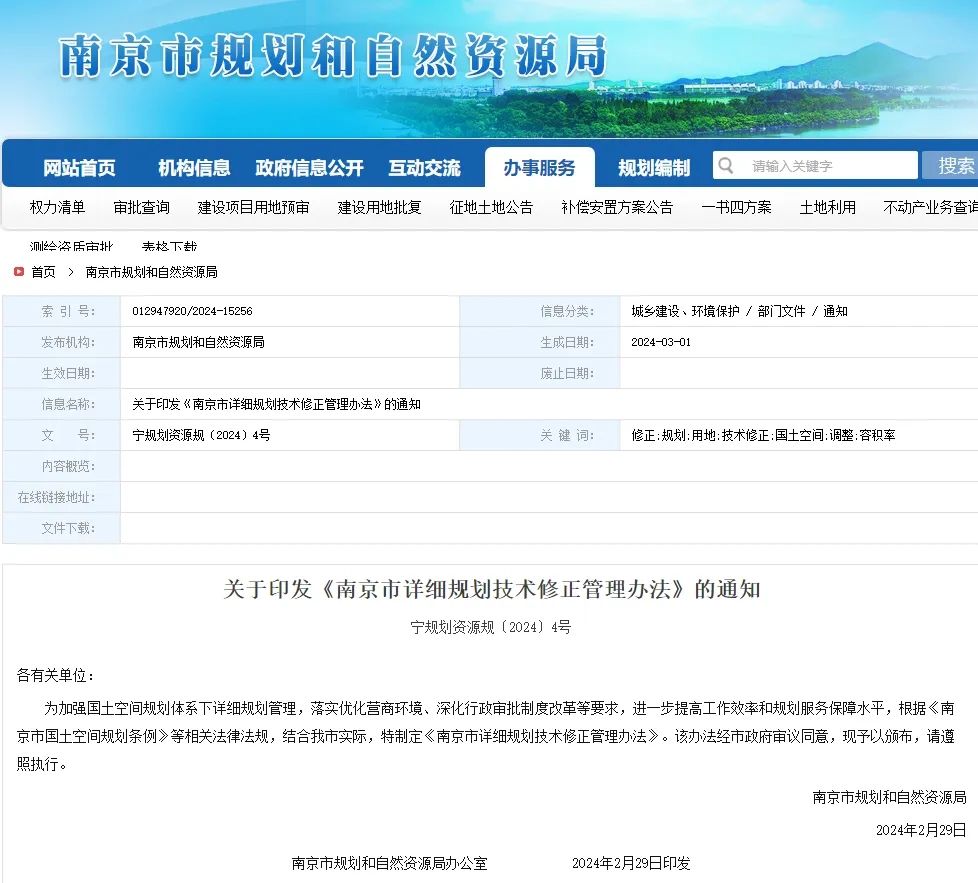Click the signature date 2024年2月29日
978x883 pixels.
click(921, 830)
